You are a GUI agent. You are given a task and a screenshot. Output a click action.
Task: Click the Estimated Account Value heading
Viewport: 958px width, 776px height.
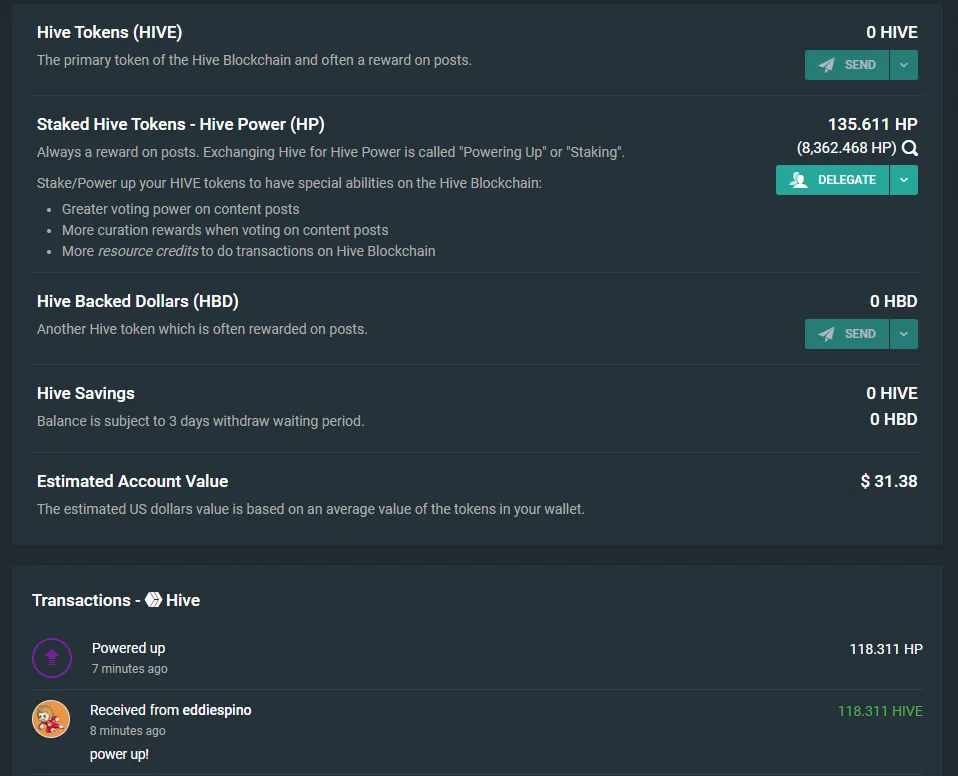(133, 481)
